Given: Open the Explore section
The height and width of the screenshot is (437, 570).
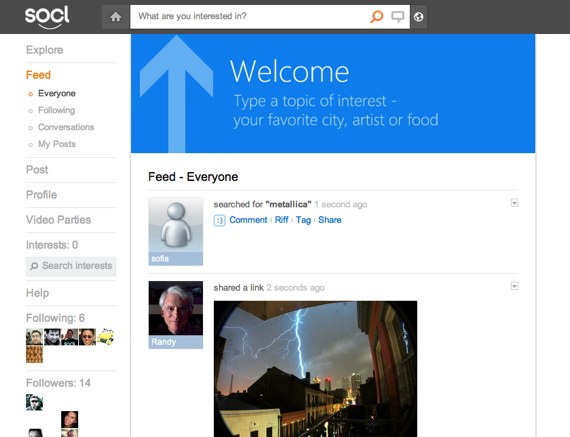Looking at the screenshot, I should [45, 50].
